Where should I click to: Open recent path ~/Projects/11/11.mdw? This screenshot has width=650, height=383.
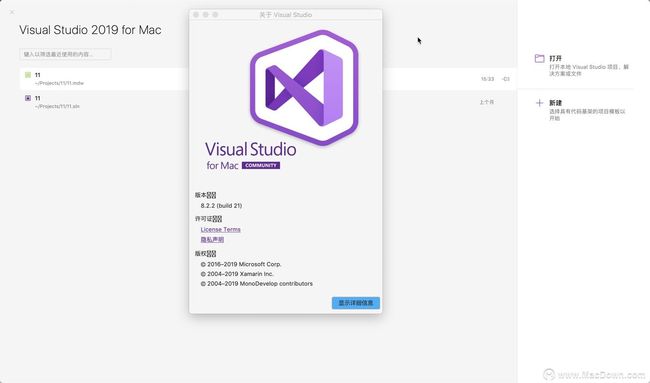point(59,83)
